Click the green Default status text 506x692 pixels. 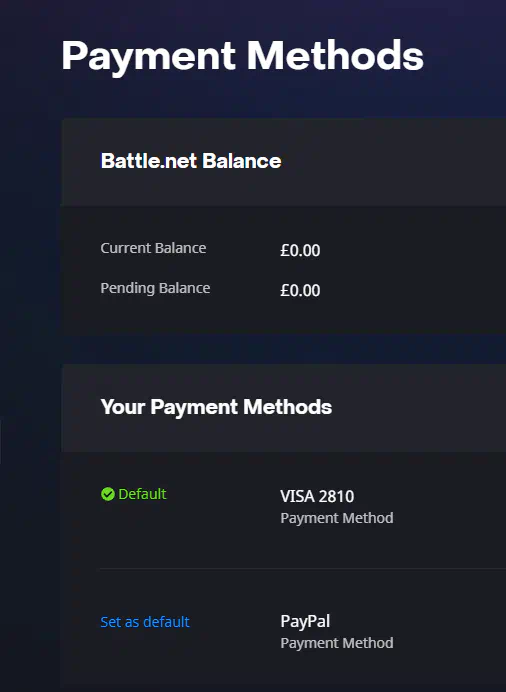tap(142, 494)
